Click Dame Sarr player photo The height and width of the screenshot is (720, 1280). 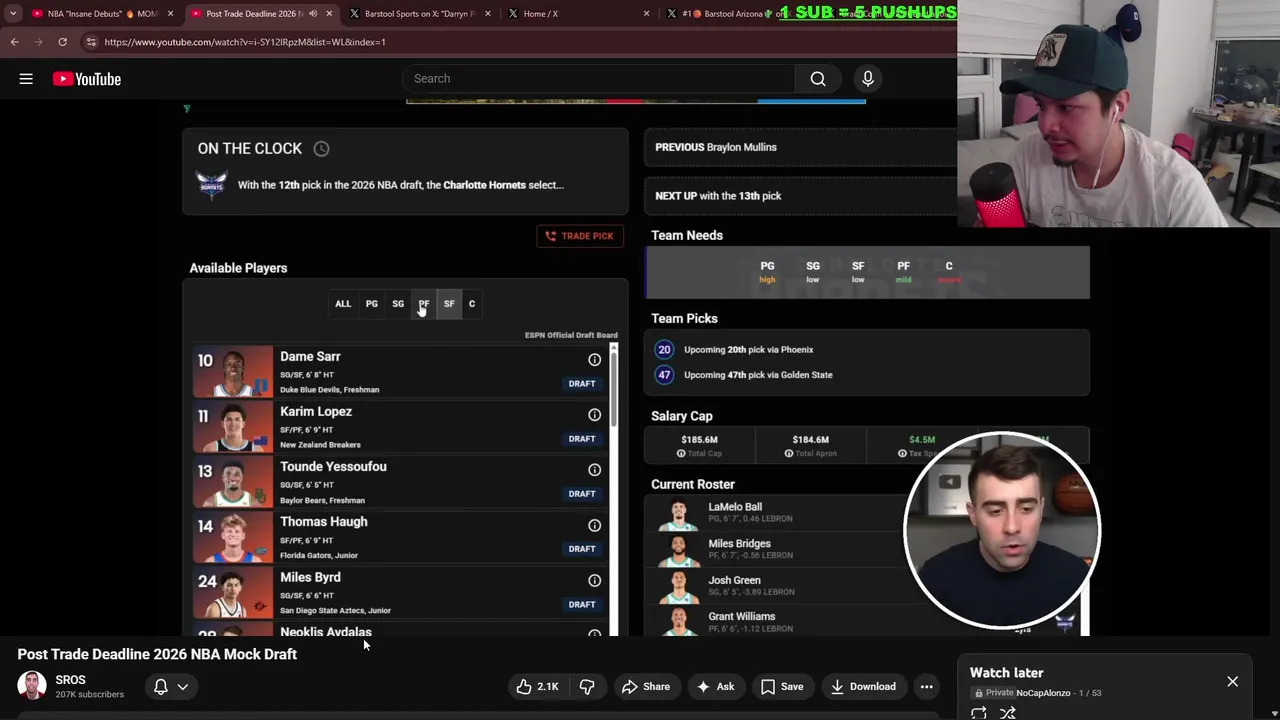pyautogui.click(x=232, y=372)
